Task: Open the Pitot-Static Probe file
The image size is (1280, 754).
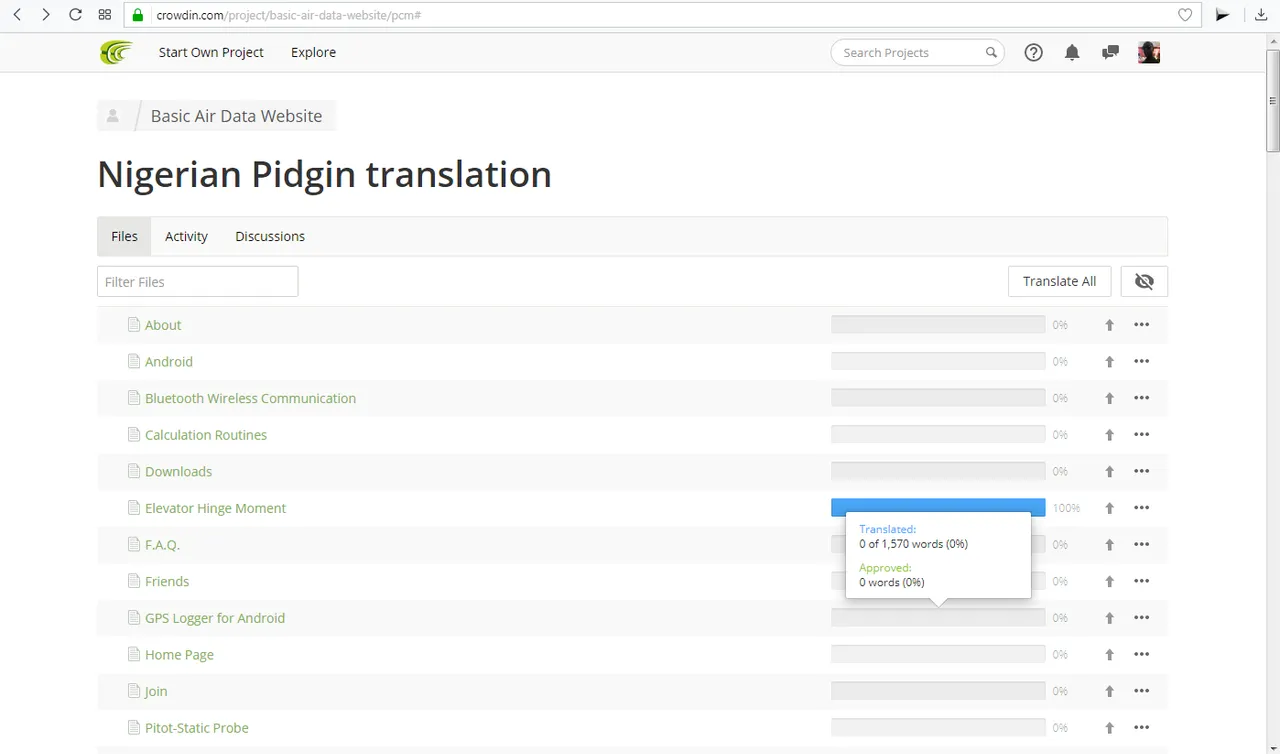Action: 197,728
